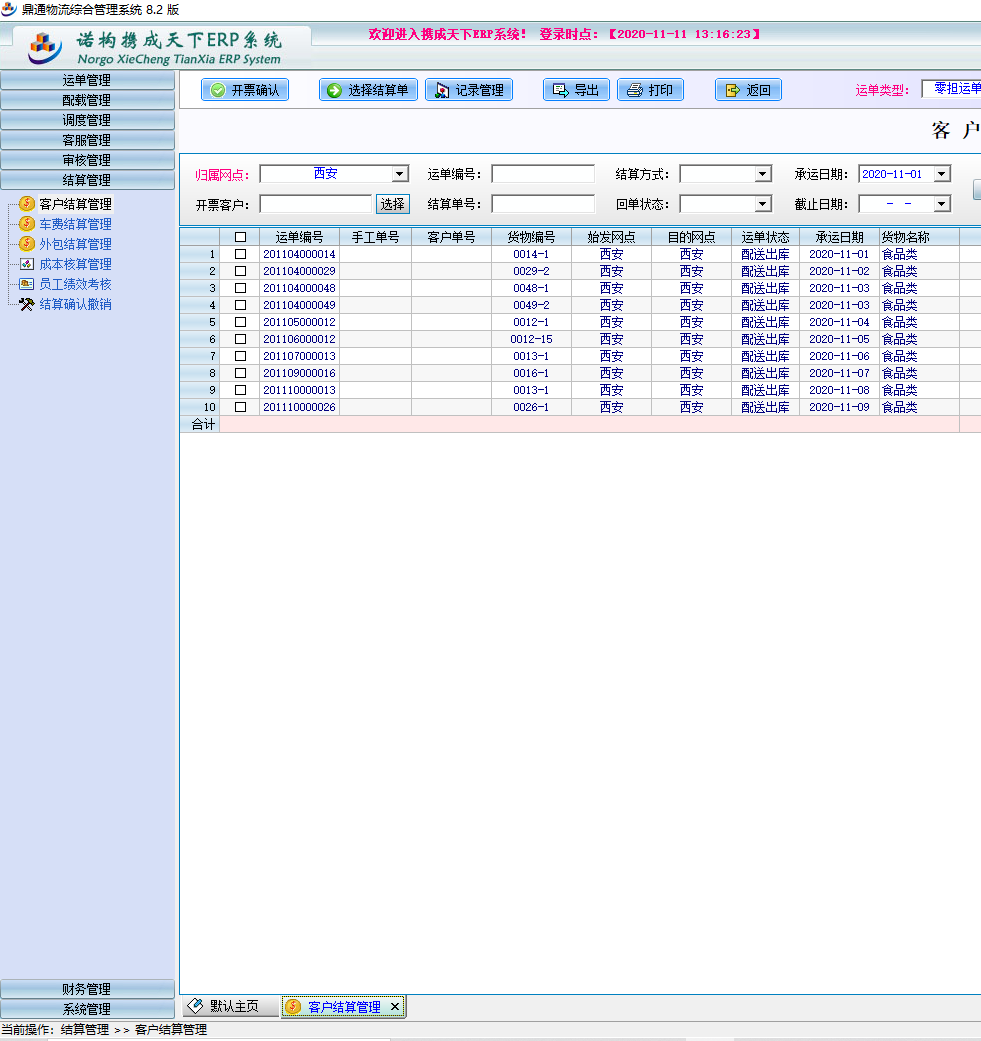The width and height of the screenshot is (981, 1041).
Task: Close the 客户结算管理 tab
Action: pyautogui.click(x=395, y=1007)
